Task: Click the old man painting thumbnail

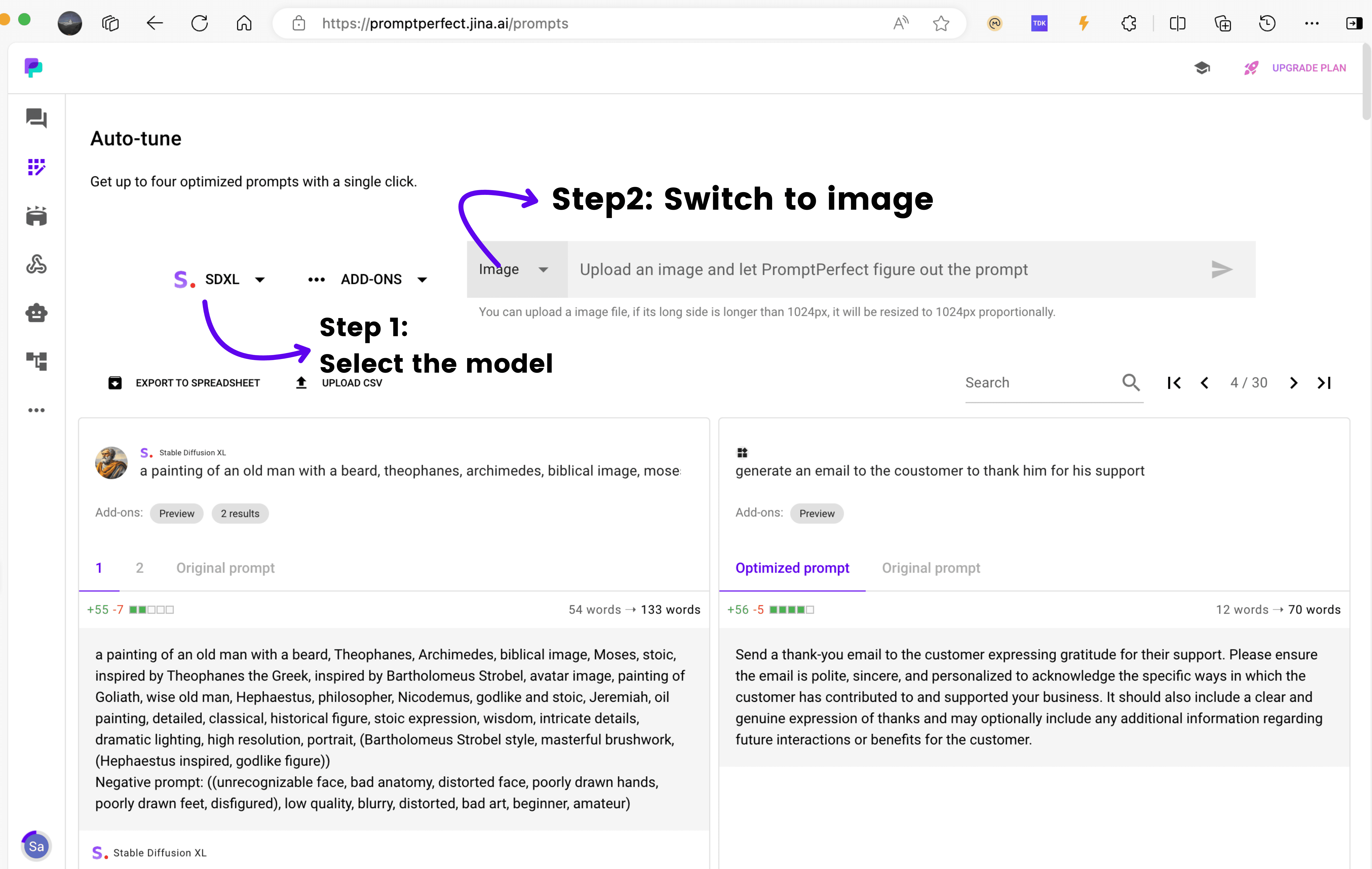Action: tap(111, 462)
